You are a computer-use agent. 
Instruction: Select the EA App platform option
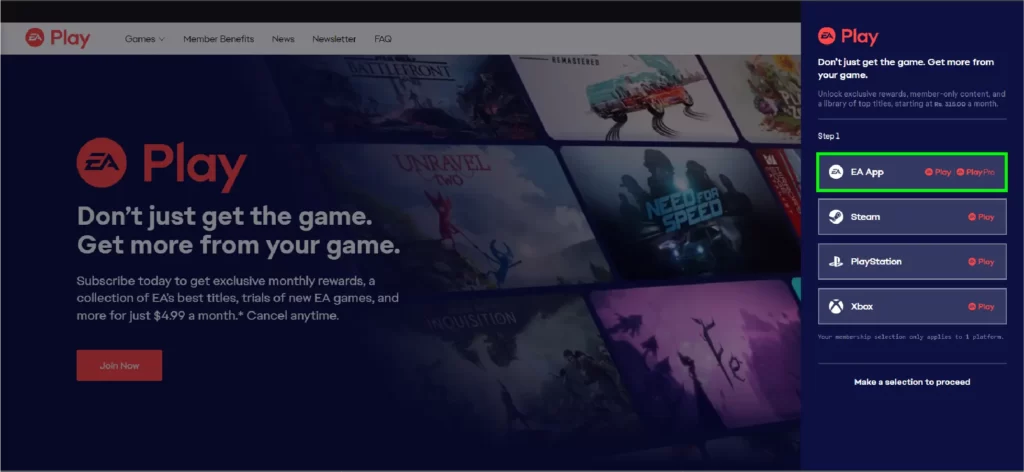pos(912,172)
